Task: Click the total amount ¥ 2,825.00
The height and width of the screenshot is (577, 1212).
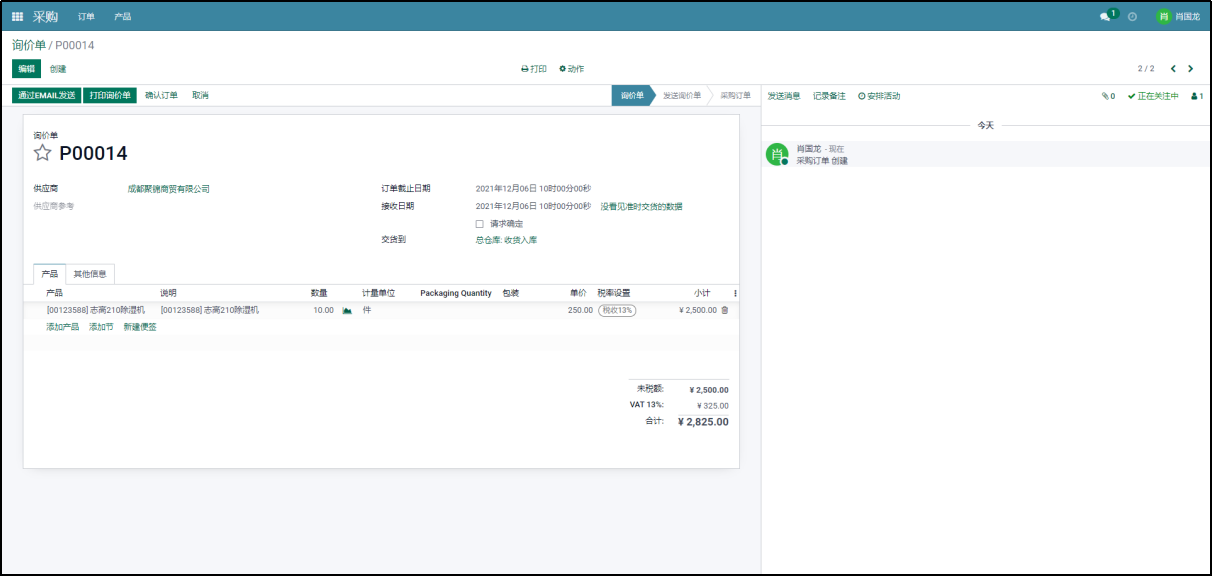Action: tap(703, 422)
